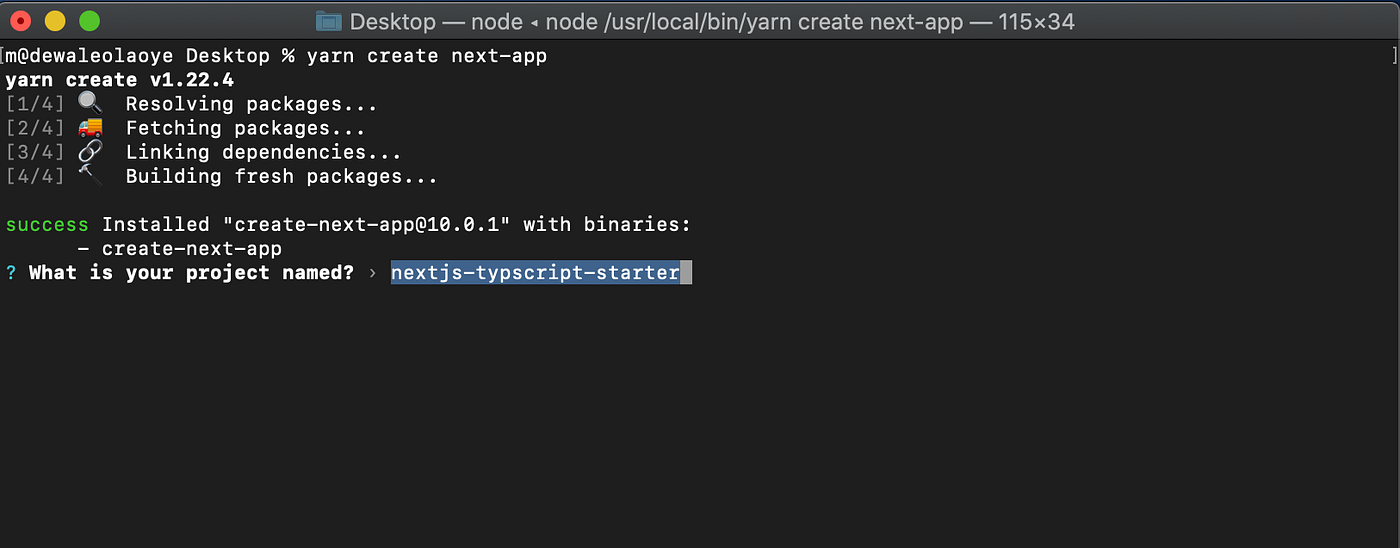The width and height of the screenshot is (1400, 548).
Task: Select the highlighted nextjs-typescript-starter project name
Action: 535,273
